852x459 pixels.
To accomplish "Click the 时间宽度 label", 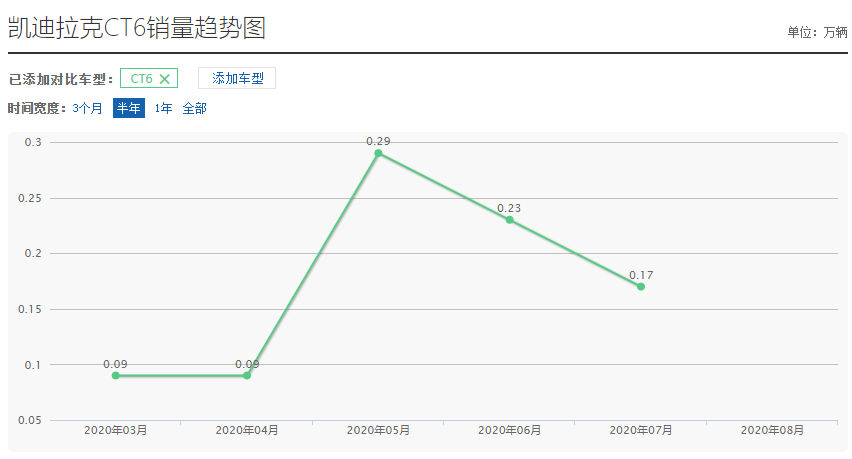I will [x=37, y=108].
